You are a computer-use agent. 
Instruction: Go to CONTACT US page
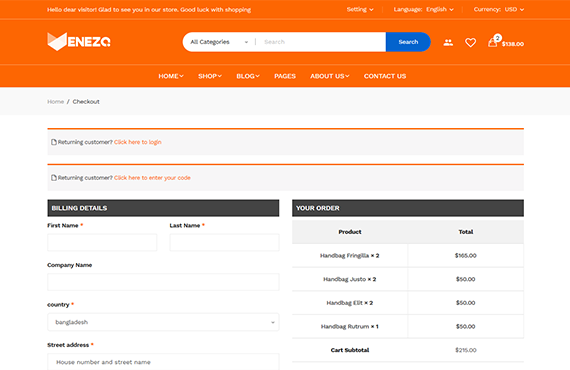click(x=385, y=76)
